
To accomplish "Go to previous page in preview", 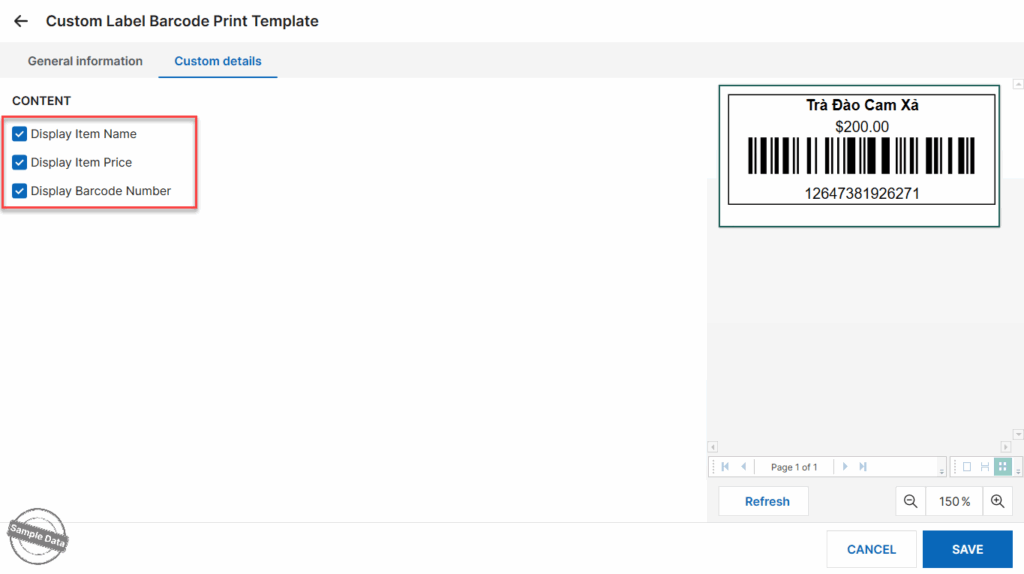I will 743,467.
